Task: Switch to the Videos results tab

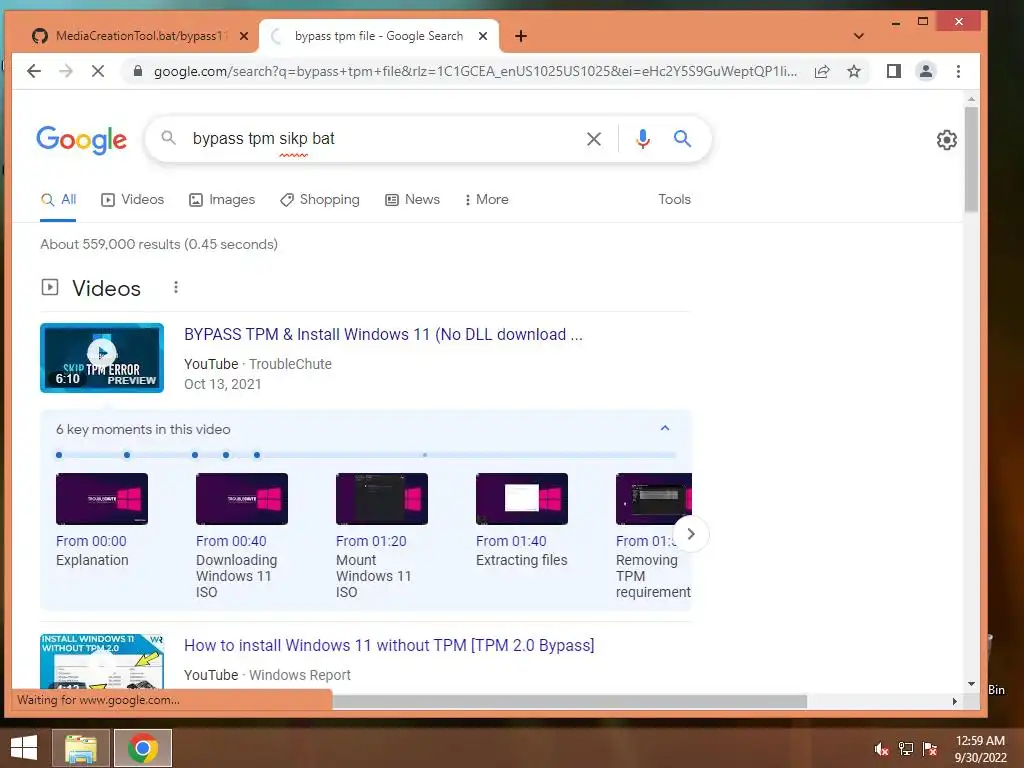Action: (x=133, y=200)
